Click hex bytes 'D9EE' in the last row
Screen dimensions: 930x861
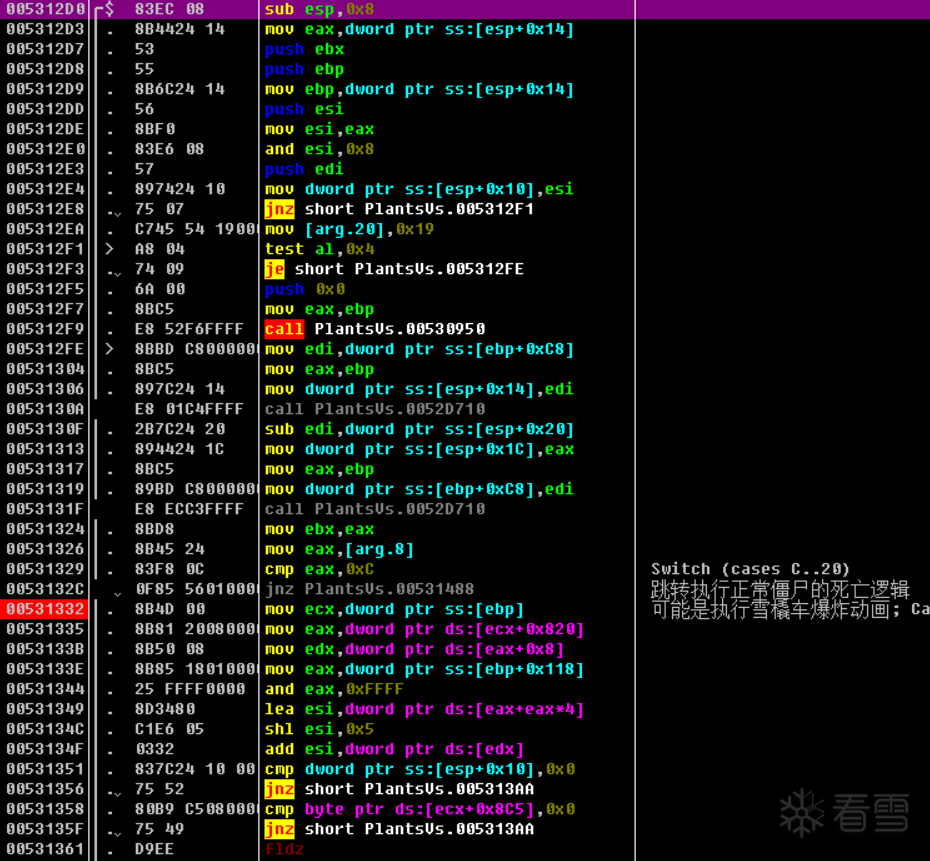click(154, 849)
